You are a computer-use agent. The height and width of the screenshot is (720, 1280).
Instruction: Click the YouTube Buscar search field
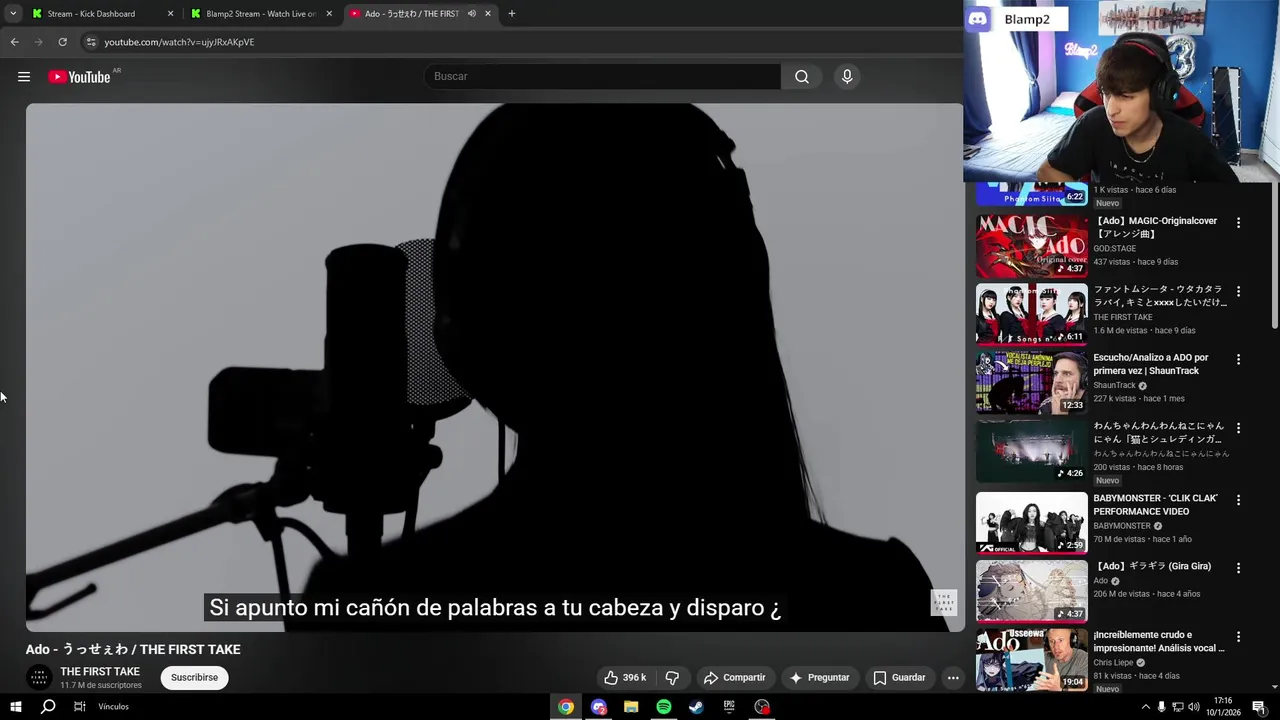tap(603, 77)
